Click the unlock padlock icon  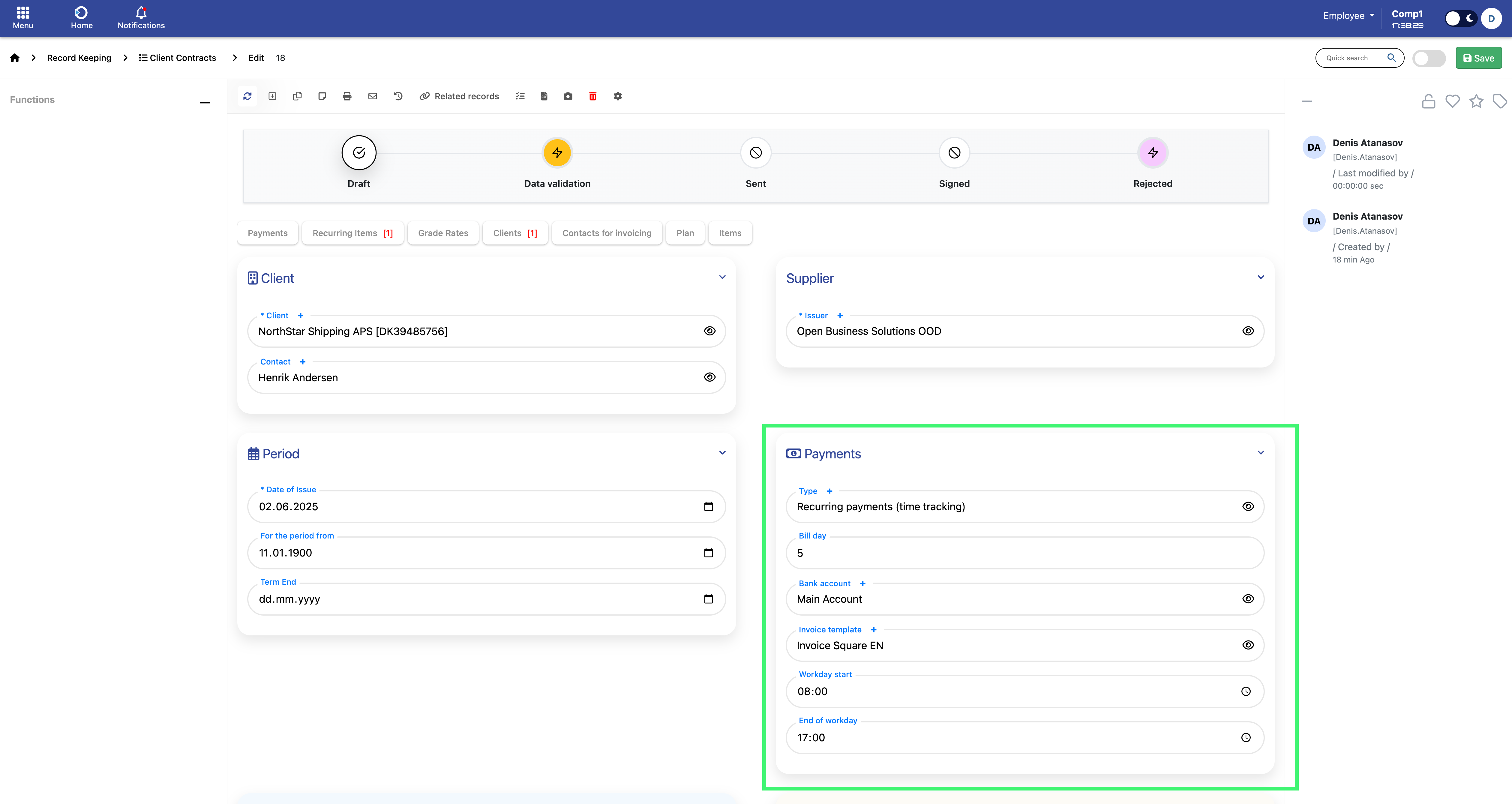point(1429,101)
